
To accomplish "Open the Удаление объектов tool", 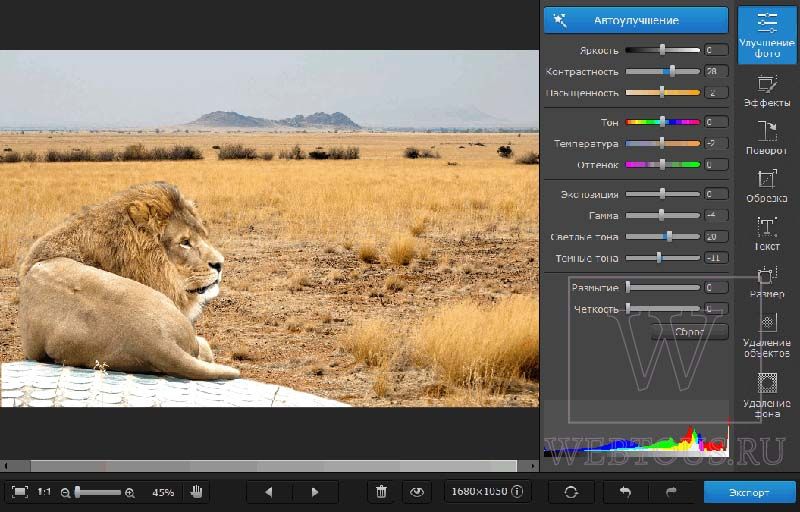I will pos(767,335).
